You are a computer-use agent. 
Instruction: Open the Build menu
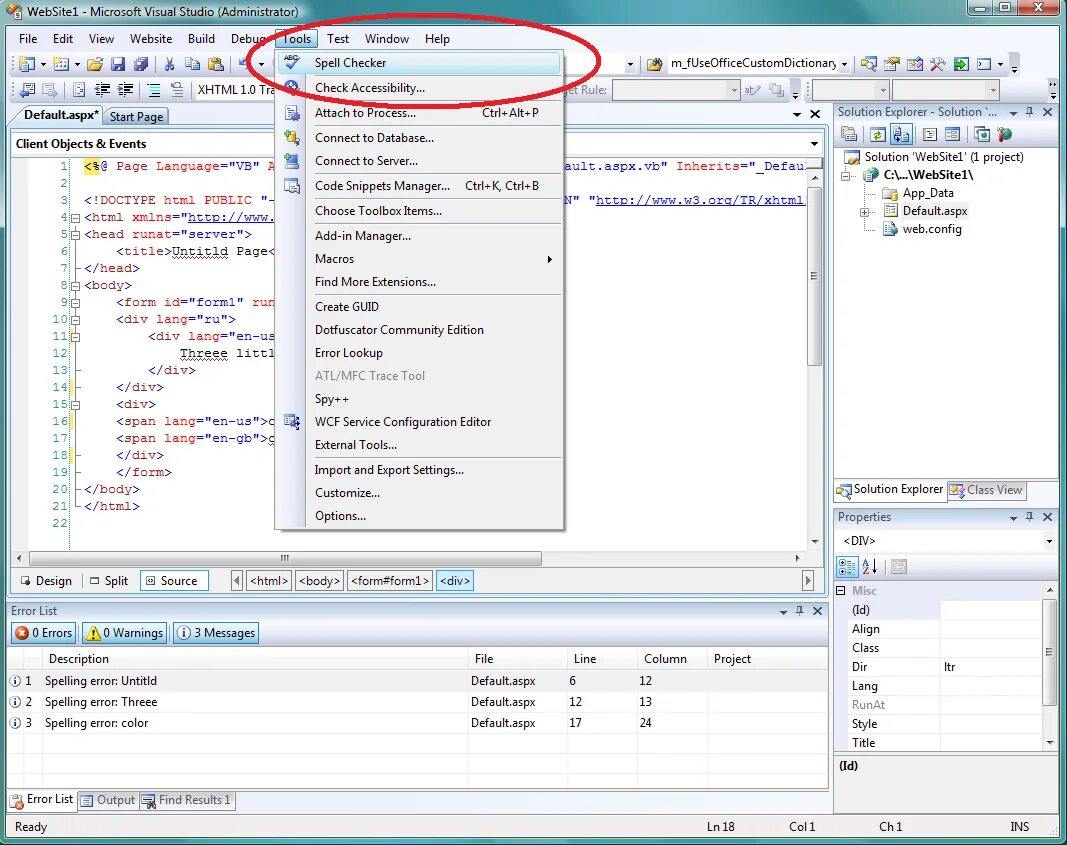[x=201, y=39]
